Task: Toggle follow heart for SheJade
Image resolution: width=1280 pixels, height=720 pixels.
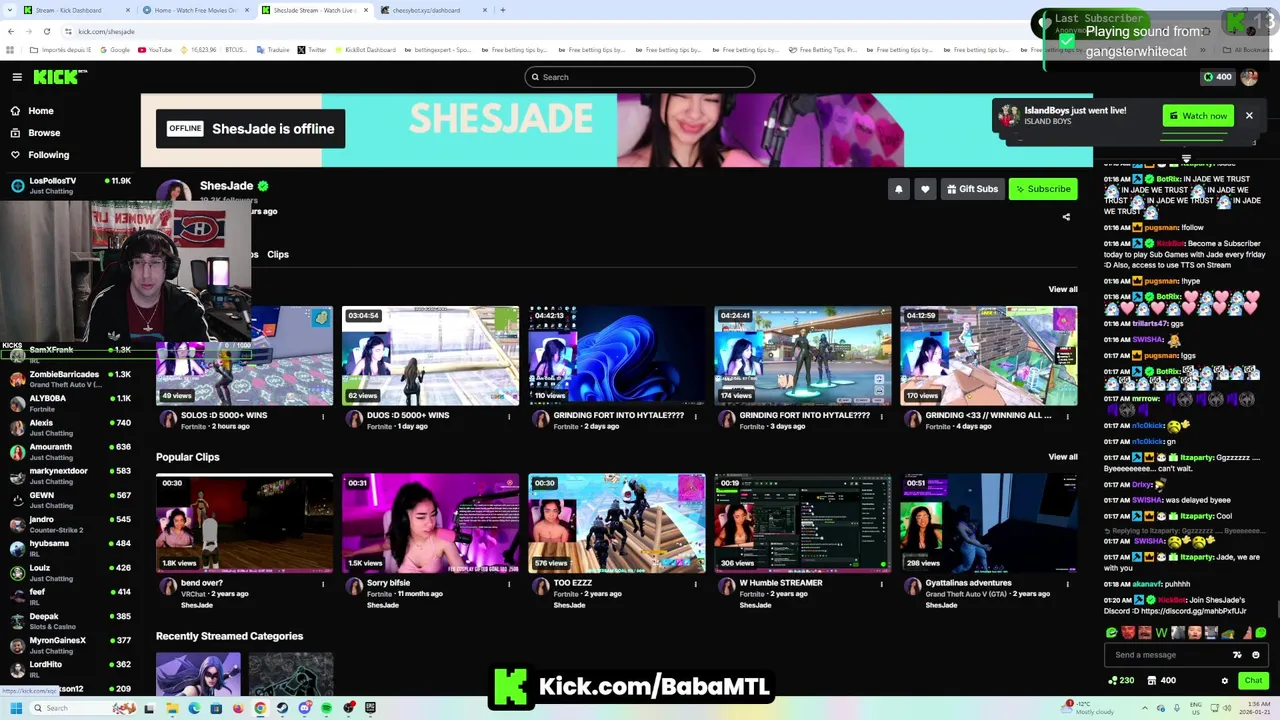Action: pyautogui.click(x=925, y=189)
